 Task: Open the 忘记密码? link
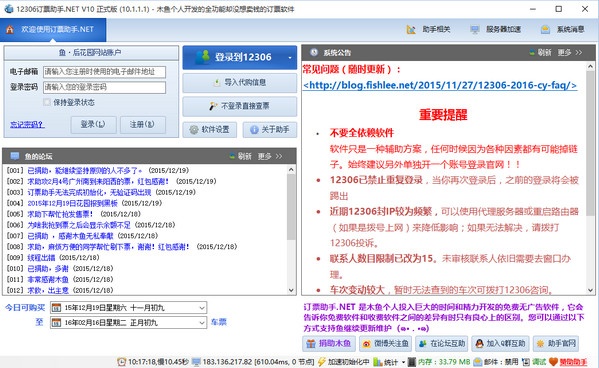(27, 124)
